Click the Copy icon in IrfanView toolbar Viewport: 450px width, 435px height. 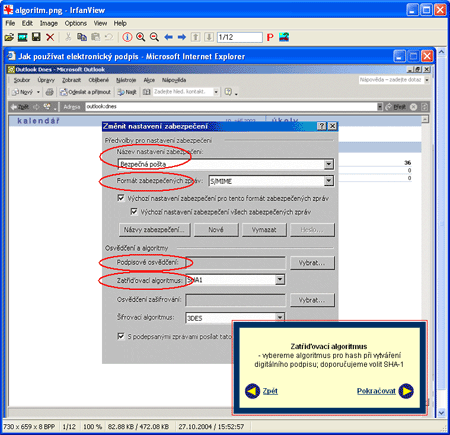click(x=82, y=37)
